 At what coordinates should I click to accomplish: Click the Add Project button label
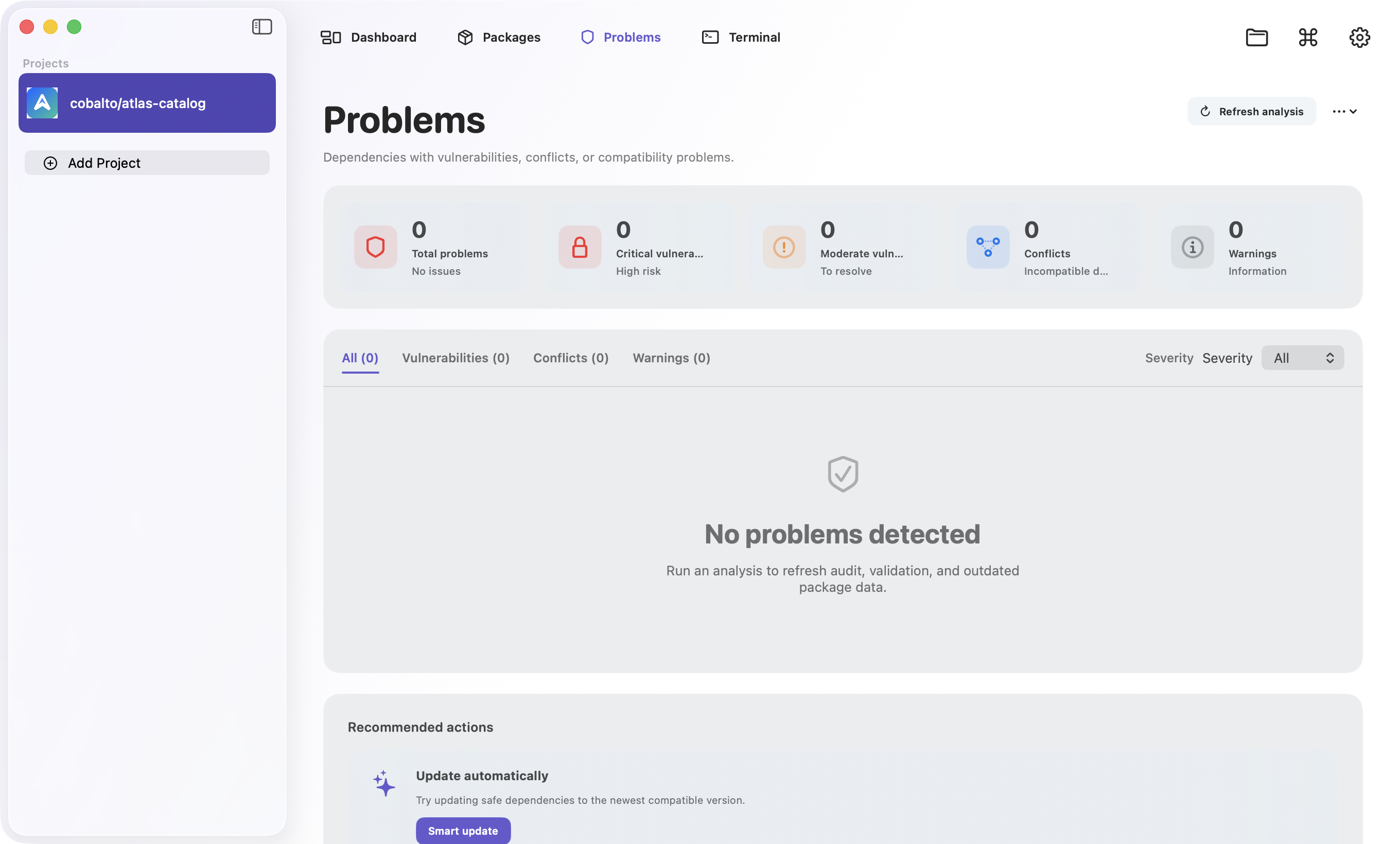[x=104, y=163]
